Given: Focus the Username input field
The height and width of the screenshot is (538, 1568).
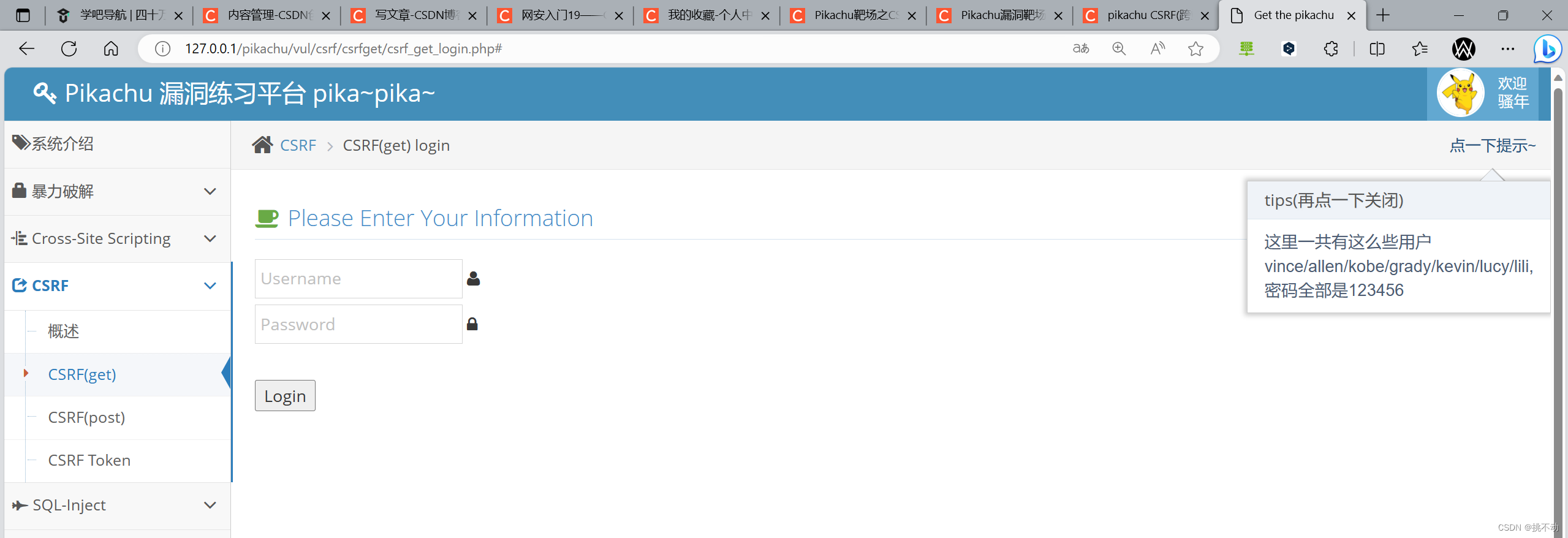Looking at the screenshot, I should [x=358, y=279].
